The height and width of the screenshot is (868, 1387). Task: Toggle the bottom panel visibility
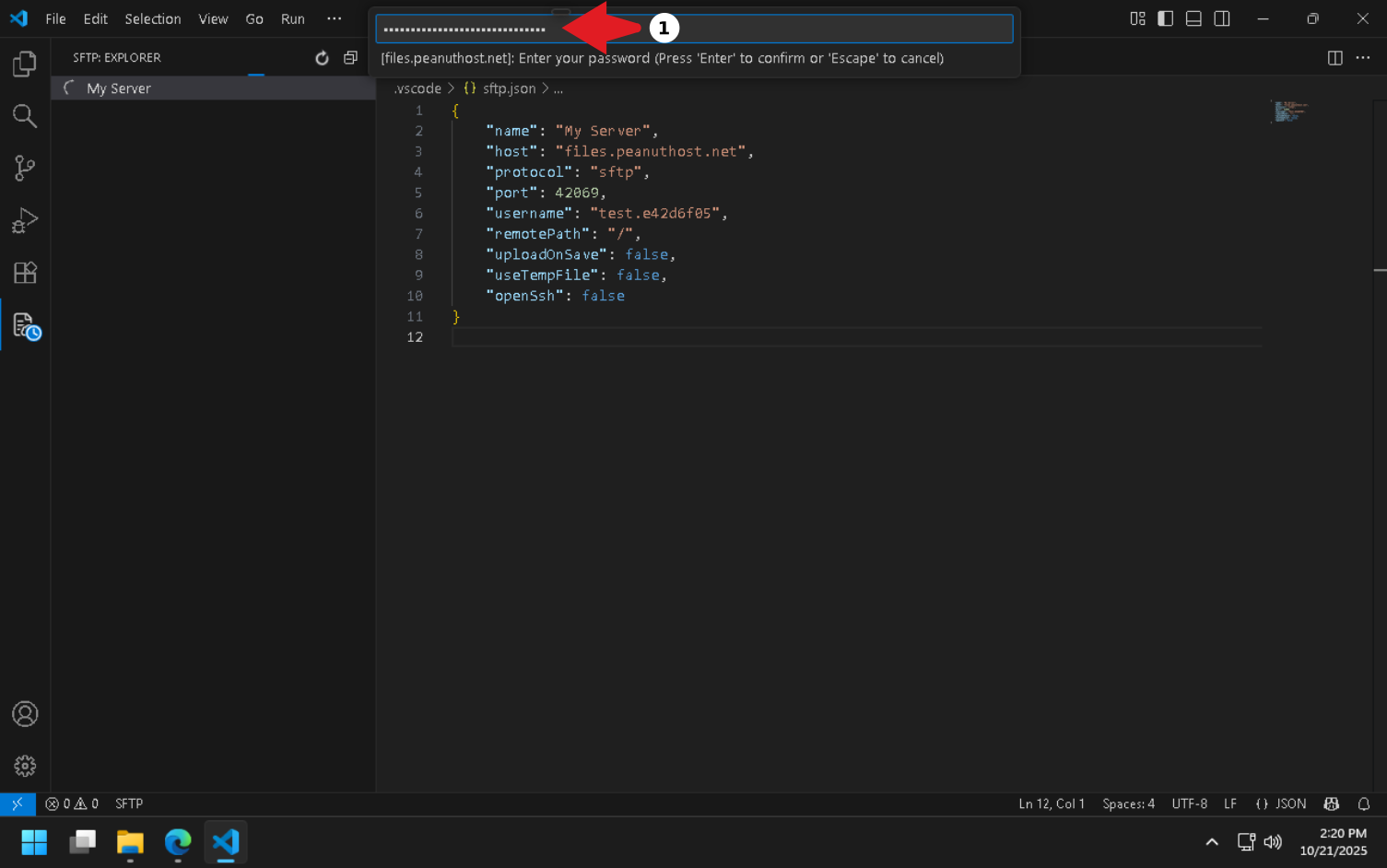[1193, 18]
